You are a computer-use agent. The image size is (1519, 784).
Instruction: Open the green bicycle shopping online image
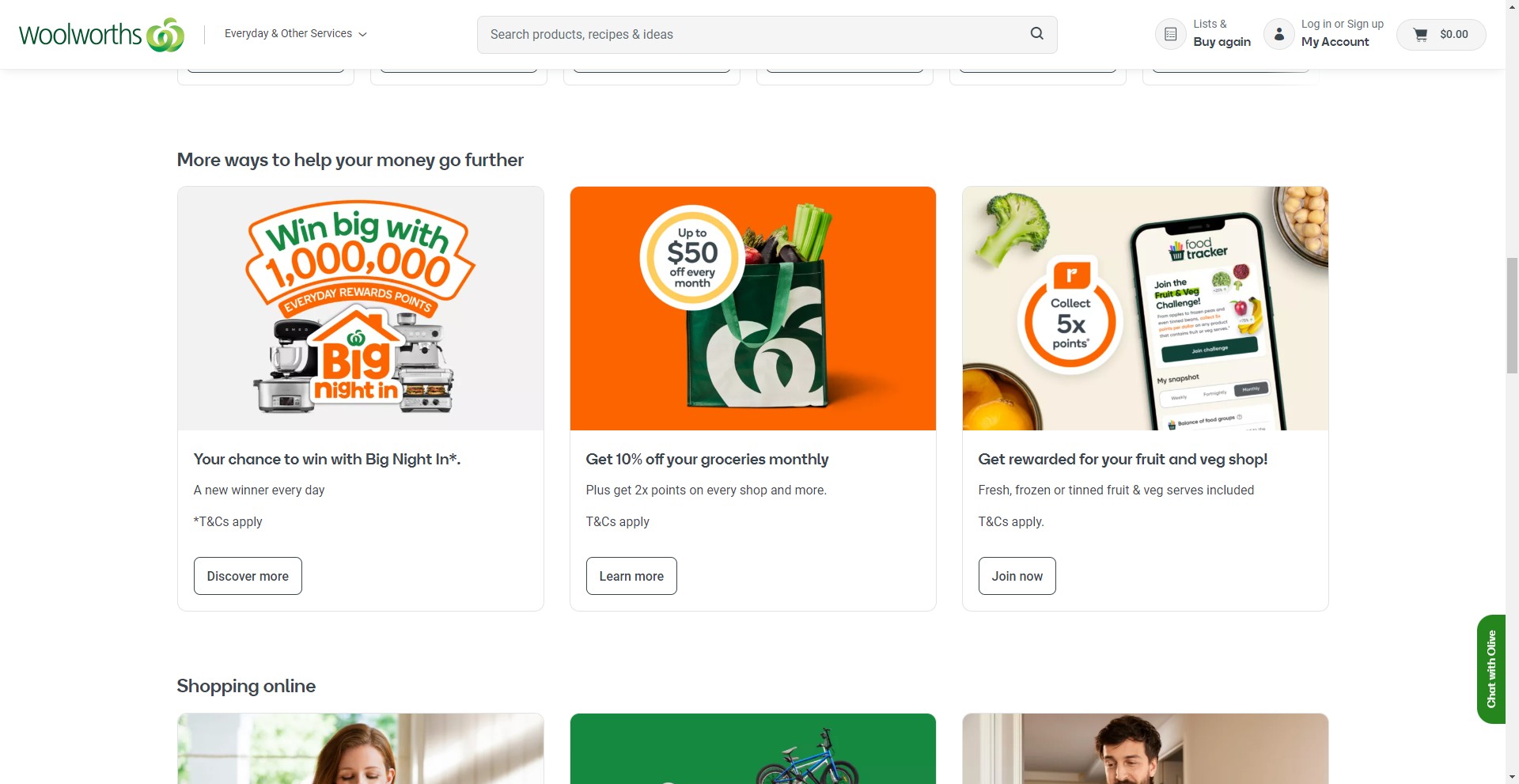pos(753,748)
